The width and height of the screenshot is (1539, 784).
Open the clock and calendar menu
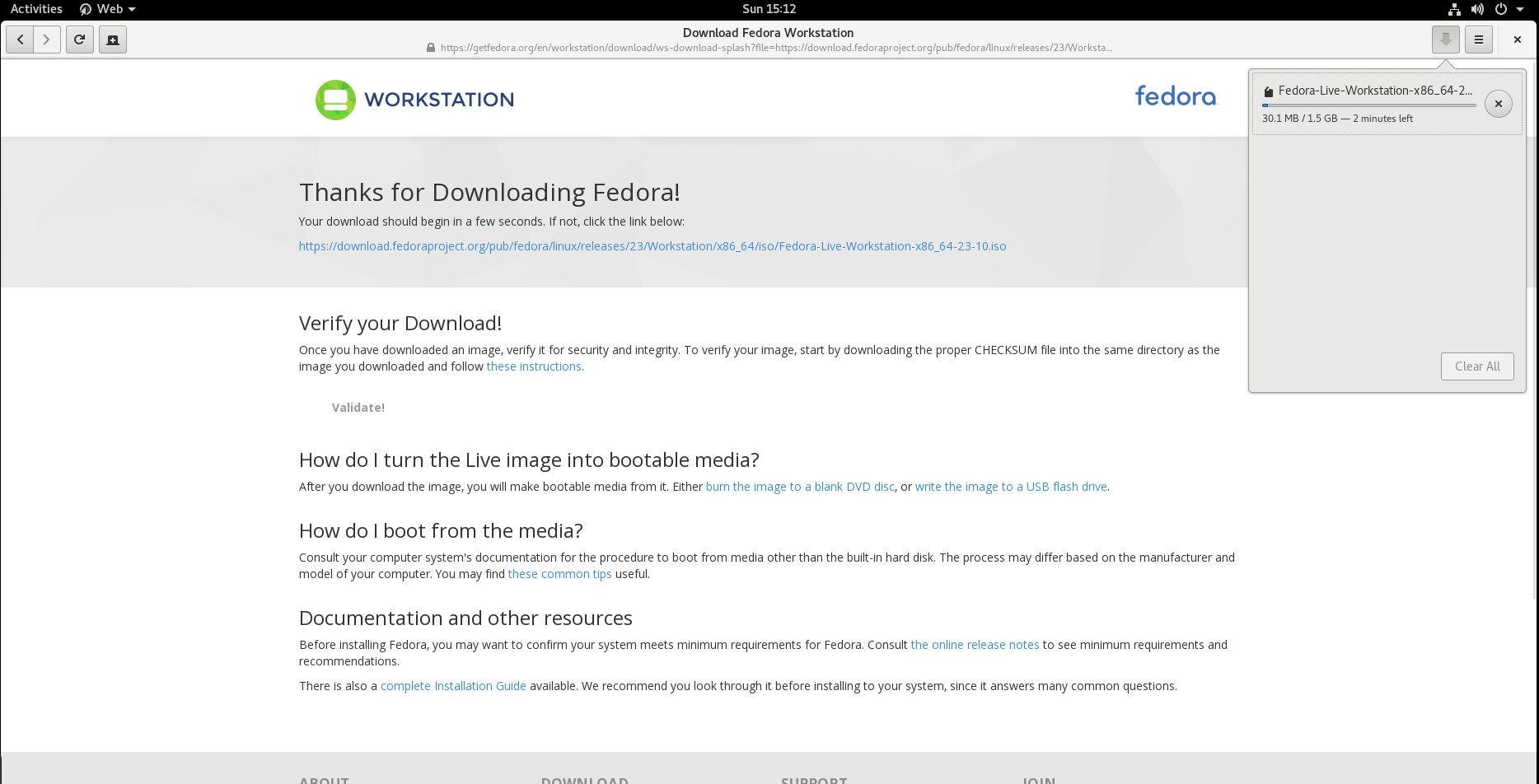pos(769,9)
